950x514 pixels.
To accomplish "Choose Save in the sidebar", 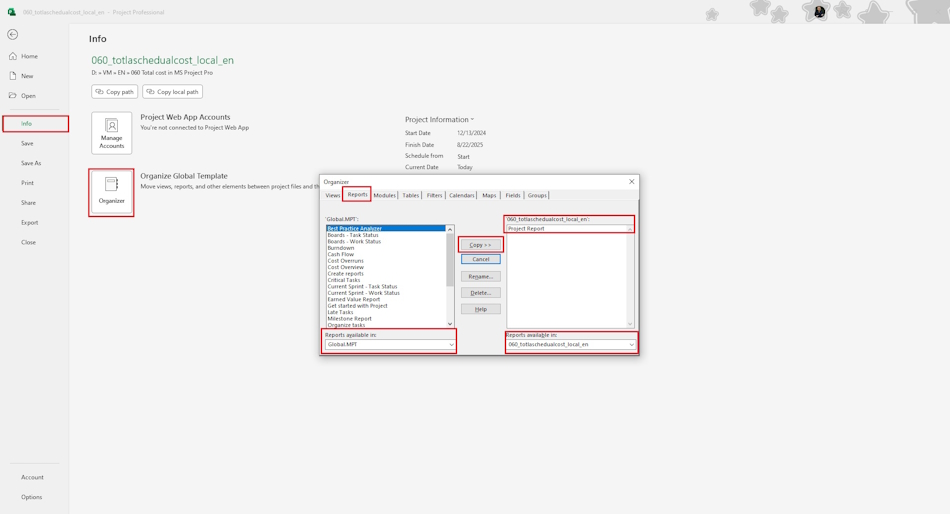I will click(x=27, y=144).
